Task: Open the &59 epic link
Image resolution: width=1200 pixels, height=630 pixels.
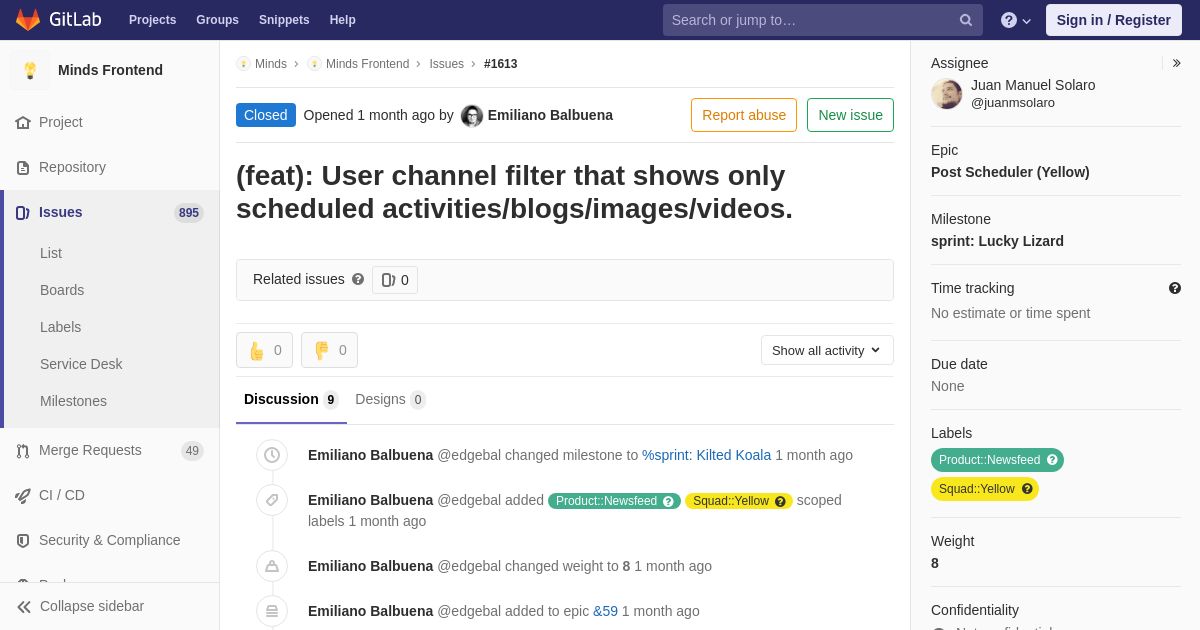Action: coord(605,611)
